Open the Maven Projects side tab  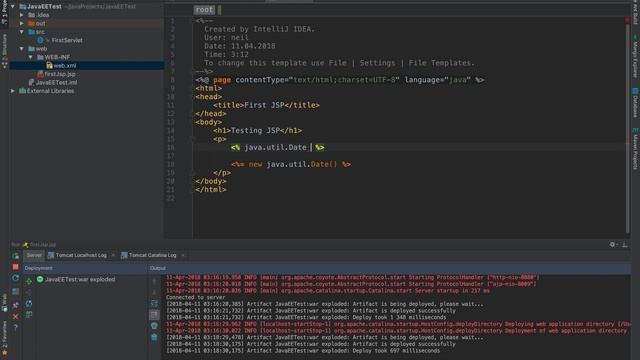[x=636, y=149]
